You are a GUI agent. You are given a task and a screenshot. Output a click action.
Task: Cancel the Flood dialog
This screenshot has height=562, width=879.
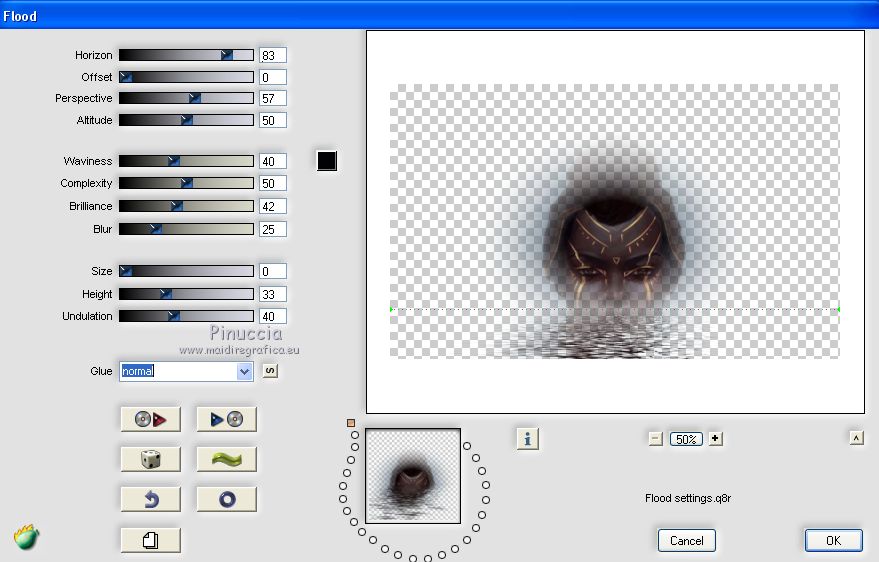pos(686,540)
